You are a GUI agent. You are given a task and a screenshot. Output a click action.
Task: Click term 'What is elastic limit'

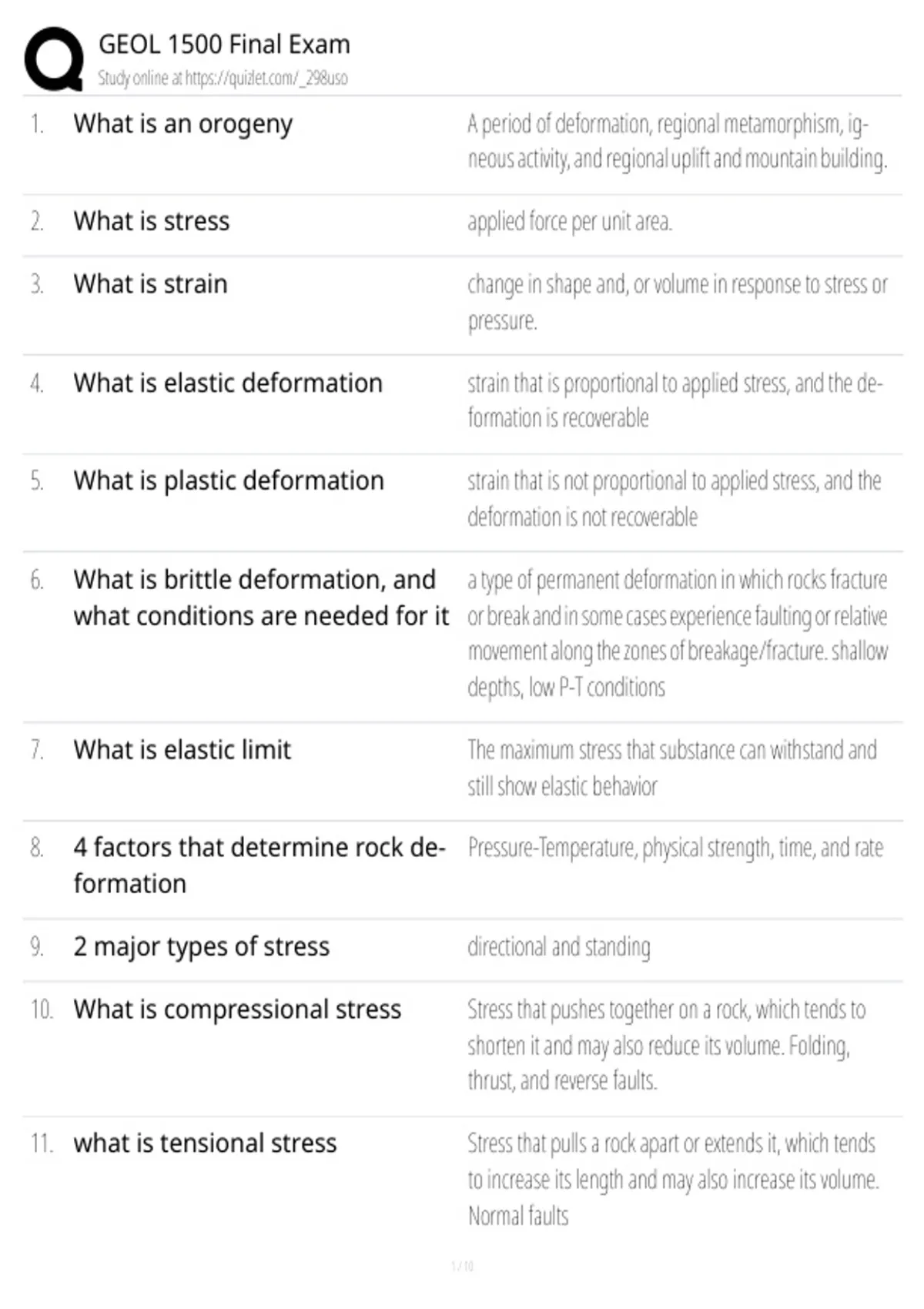coord(182,749)
